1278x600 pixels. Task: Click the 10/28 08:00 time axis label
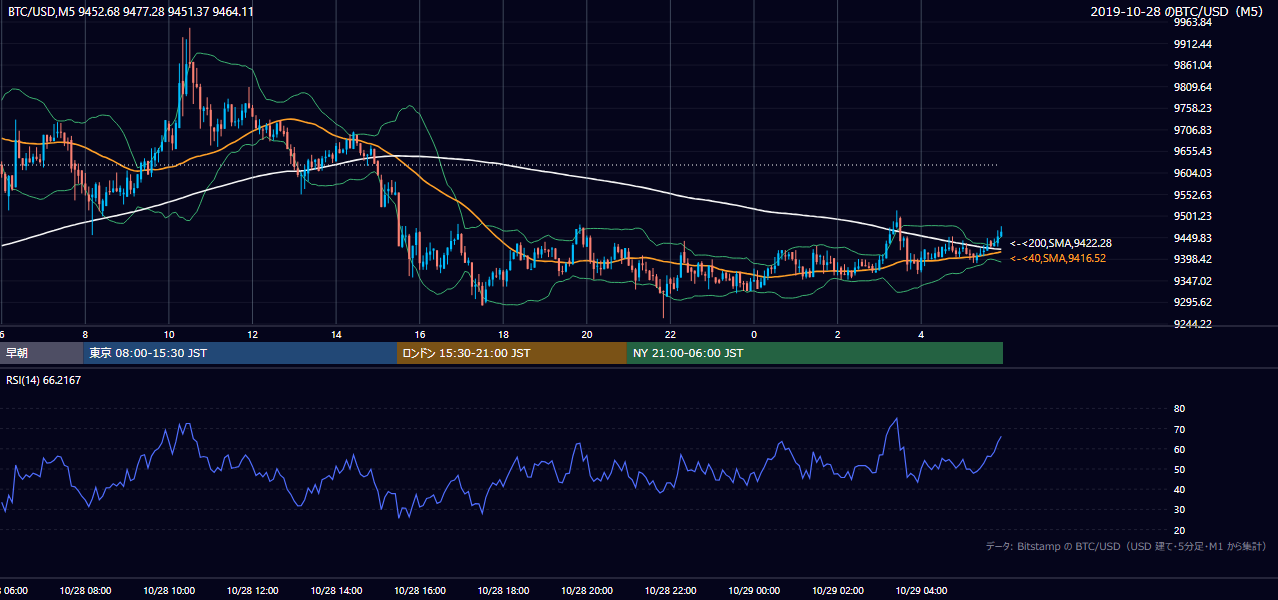[x=85, y=591]
